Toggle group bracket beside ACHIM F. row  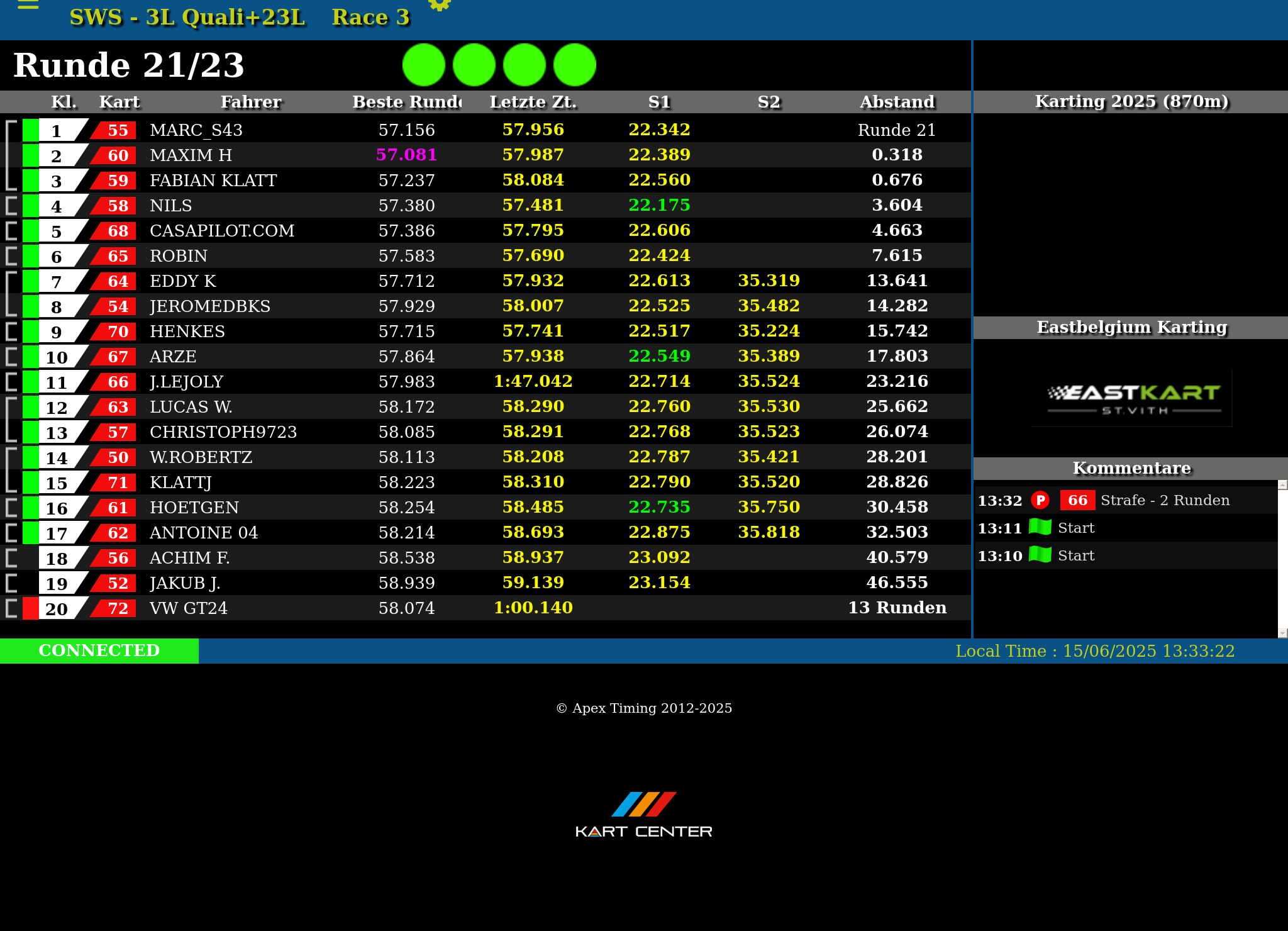11,558
